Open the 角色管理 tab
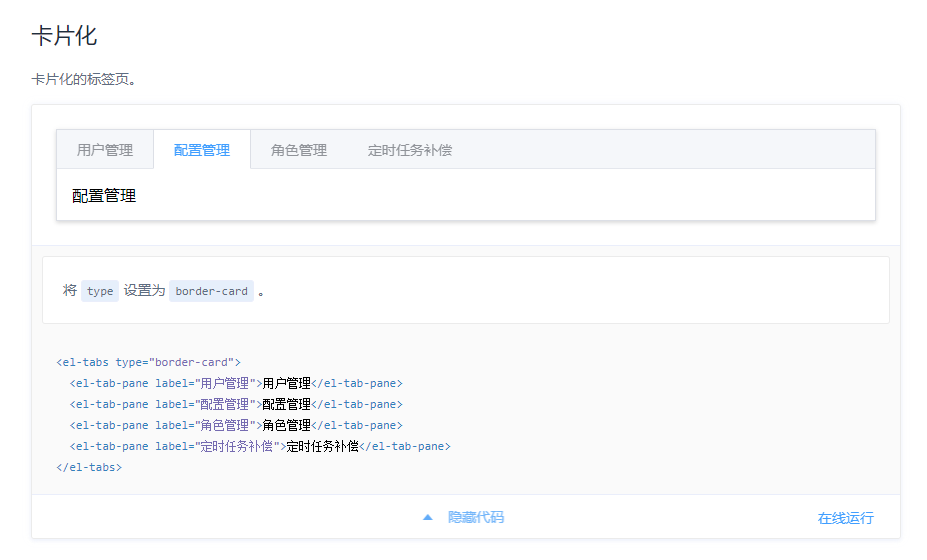 (x=299, y=150)
